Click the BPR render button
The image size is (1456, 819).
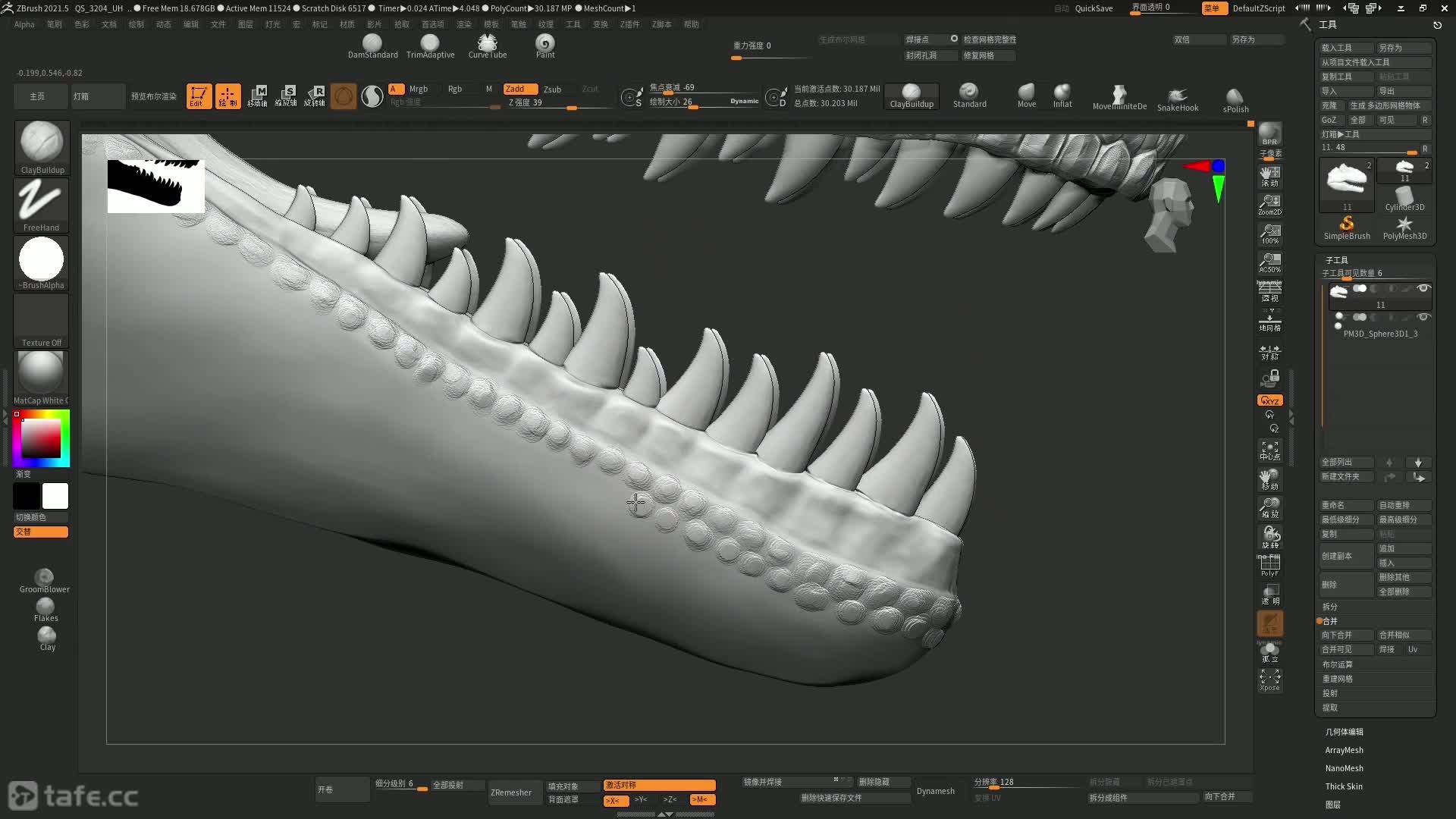1269,133
